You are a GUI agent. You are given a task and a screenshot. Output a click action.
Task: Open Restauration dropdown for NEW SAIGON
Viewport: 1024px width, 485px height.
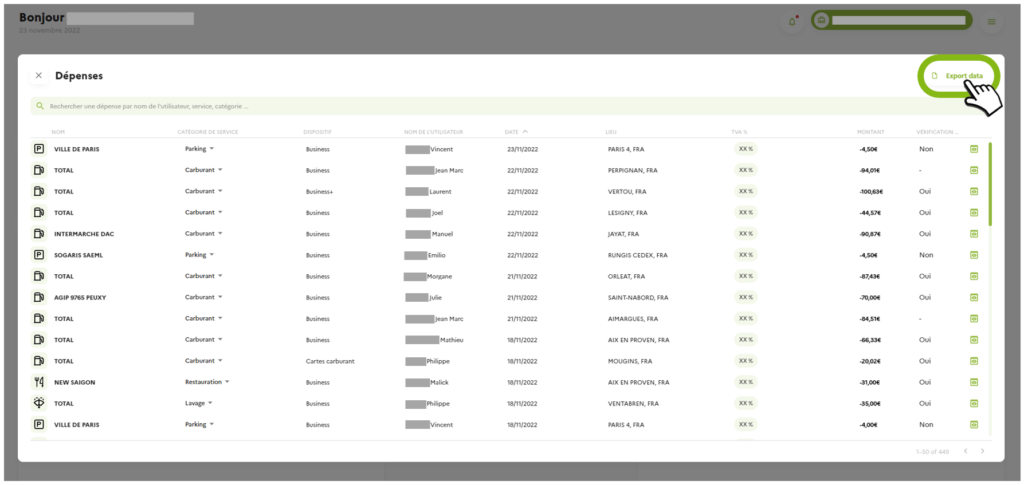click(207, 382)
